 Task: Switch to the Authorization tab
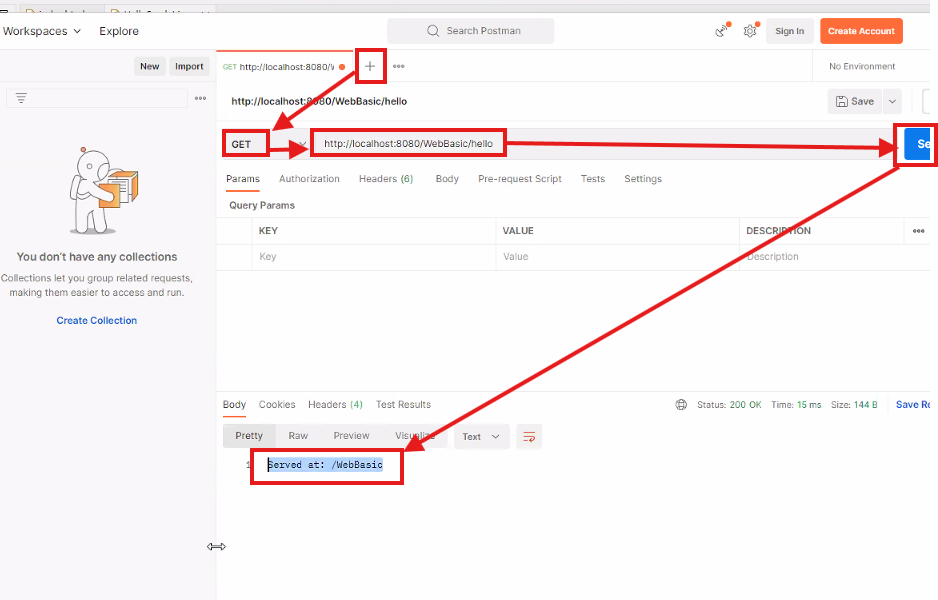coord(309,179)
